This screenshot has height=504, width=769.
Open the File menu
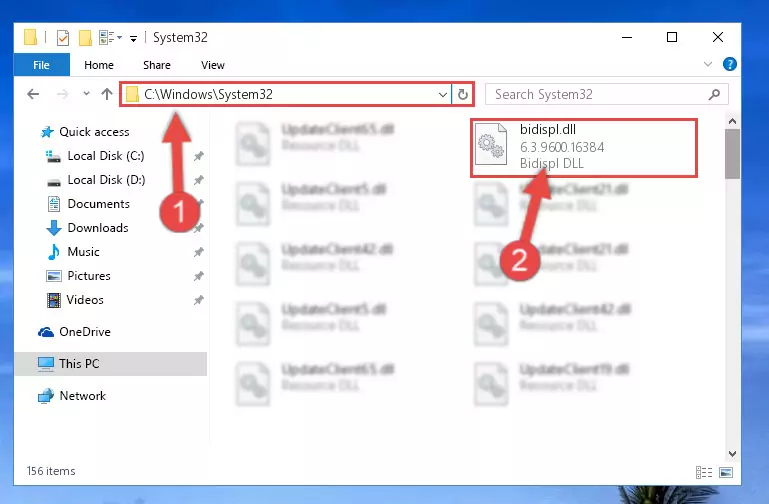coord(42,65)
